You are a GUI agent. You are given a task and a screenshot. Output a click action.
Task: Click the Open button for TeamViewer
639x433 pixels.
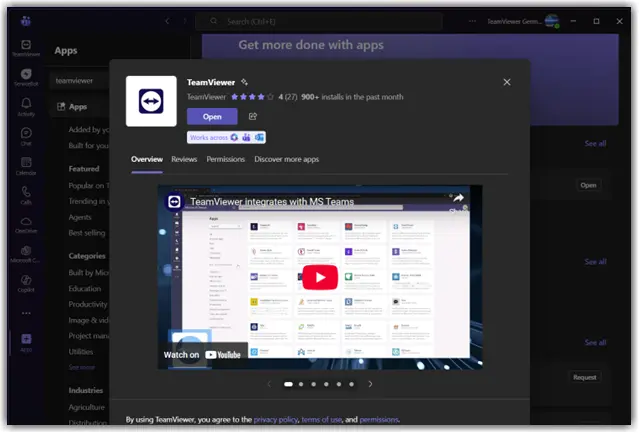(x=212, y=116)
